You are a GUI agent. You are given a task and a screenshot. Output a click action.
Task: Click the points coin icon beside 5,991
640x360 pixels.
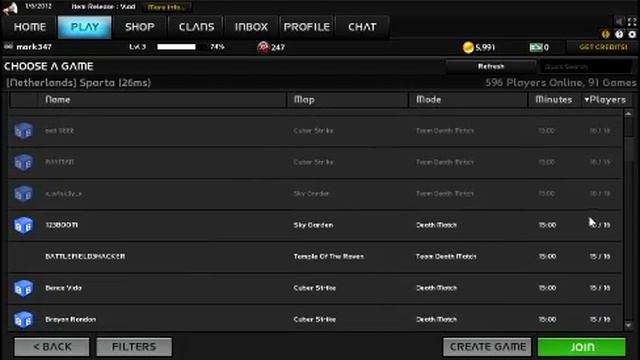[468, 47]
